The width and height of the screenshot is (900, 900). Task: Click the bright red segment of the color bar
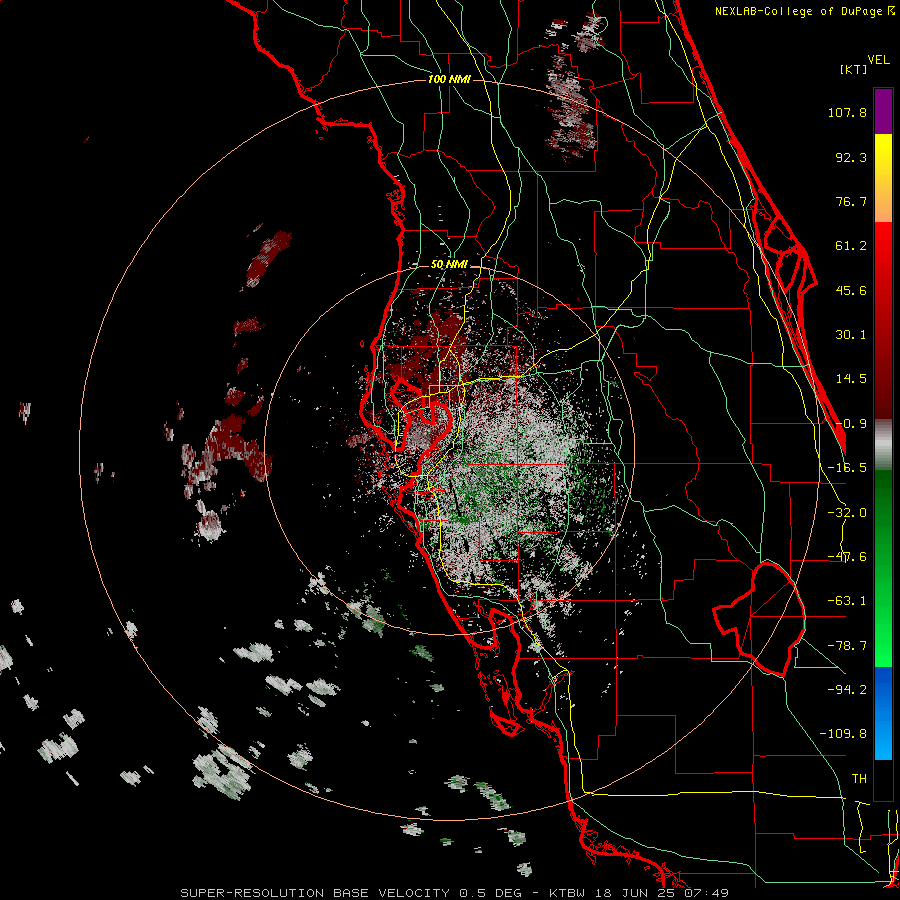(883, 320)
